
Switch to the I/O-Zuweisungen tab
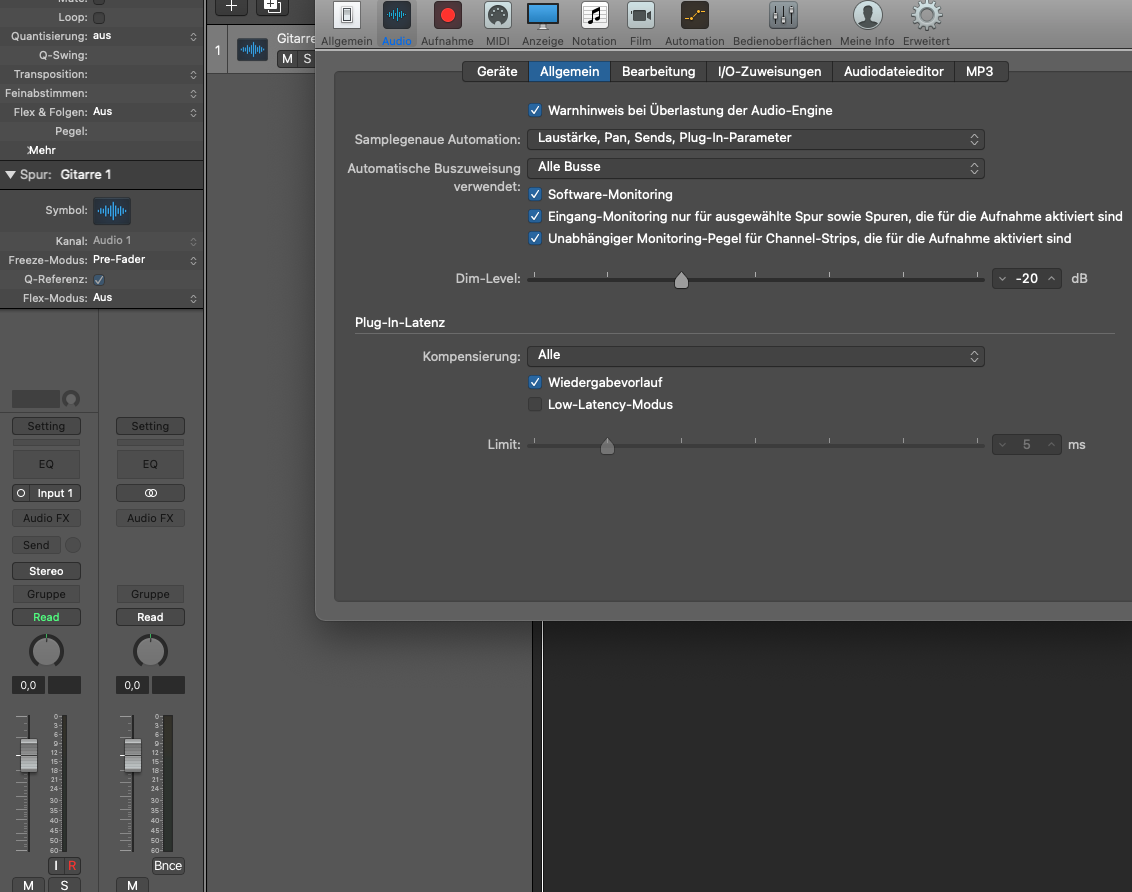769,72
